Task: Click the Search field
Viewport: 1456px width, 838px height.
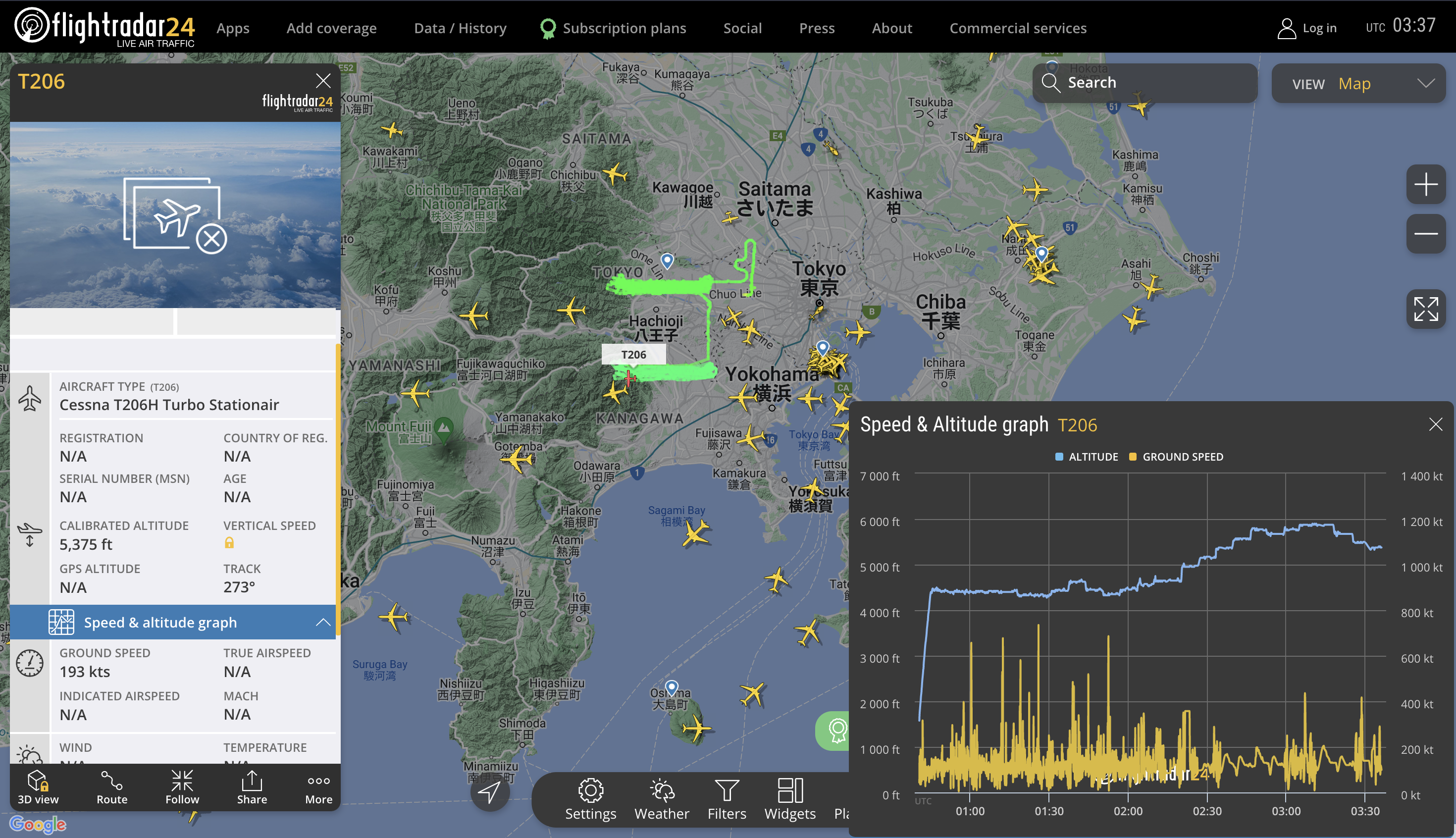Action: coord(1144,83)
